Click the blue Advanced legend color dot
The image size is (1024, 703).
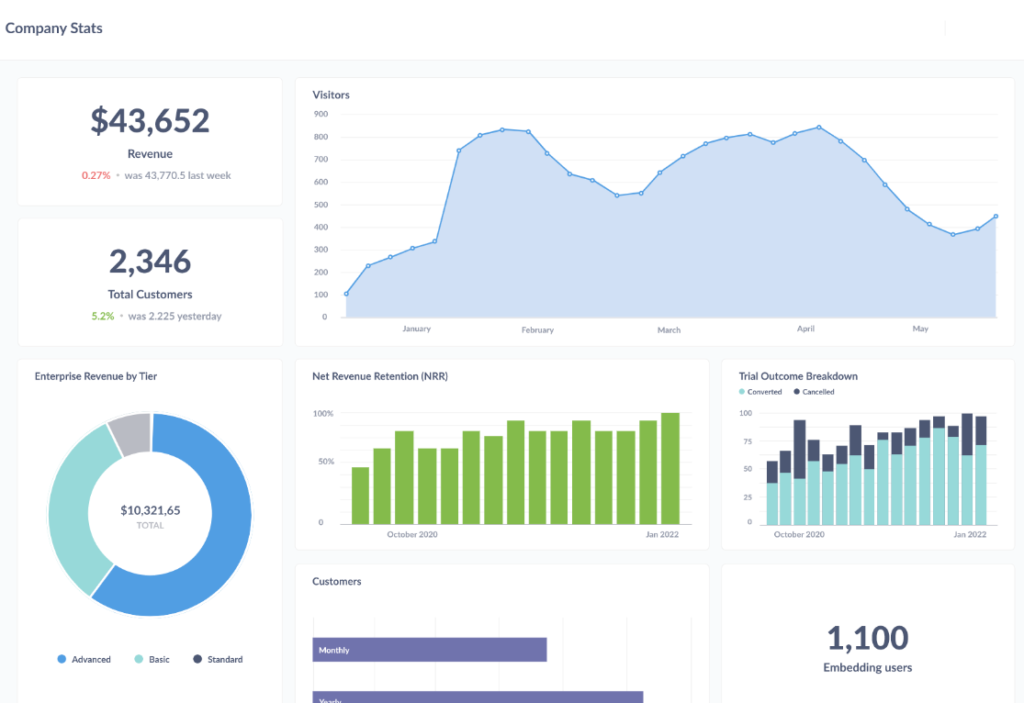point(61,659)
